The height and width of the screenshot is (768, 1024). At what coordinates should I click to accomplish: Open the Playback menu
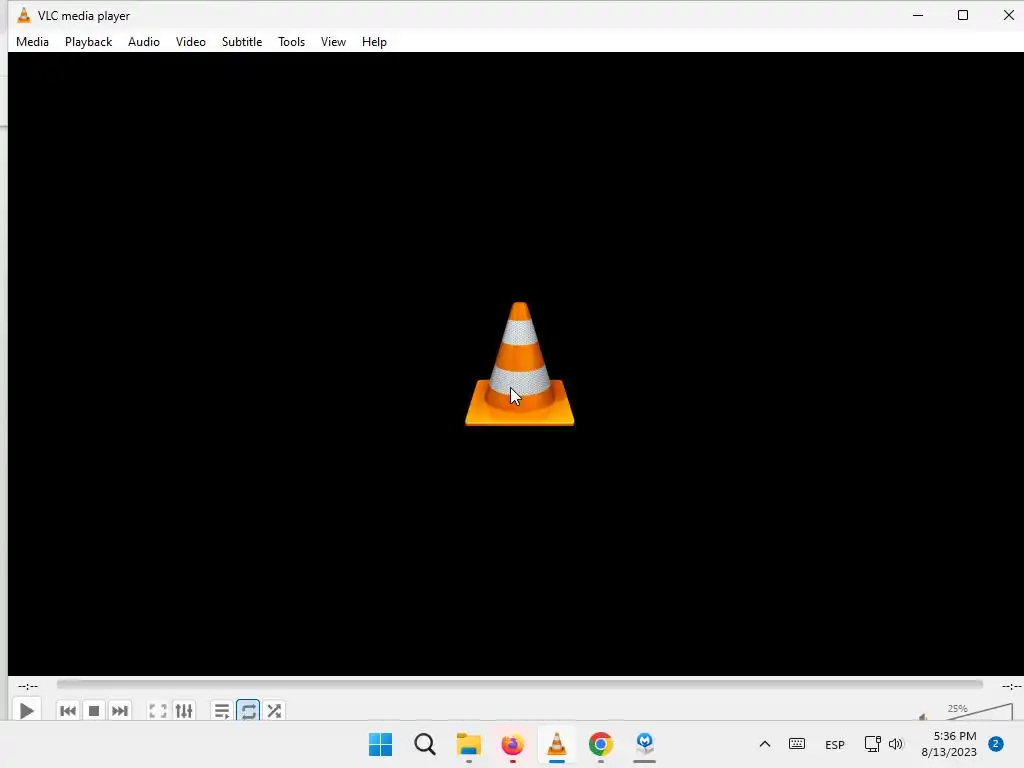88,42
